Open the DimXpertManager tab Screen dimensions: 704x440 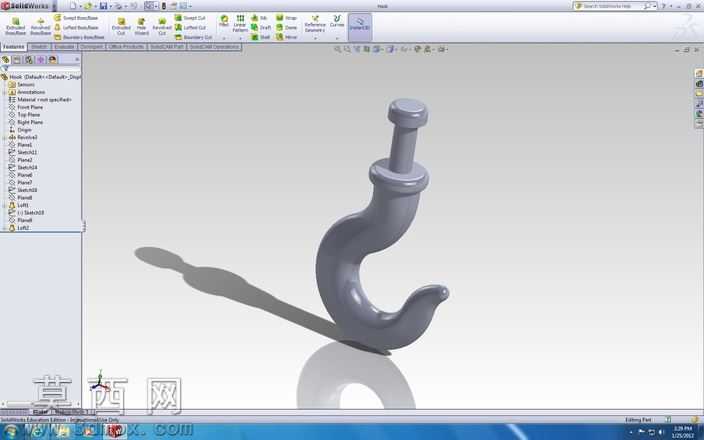pos(41,60)
